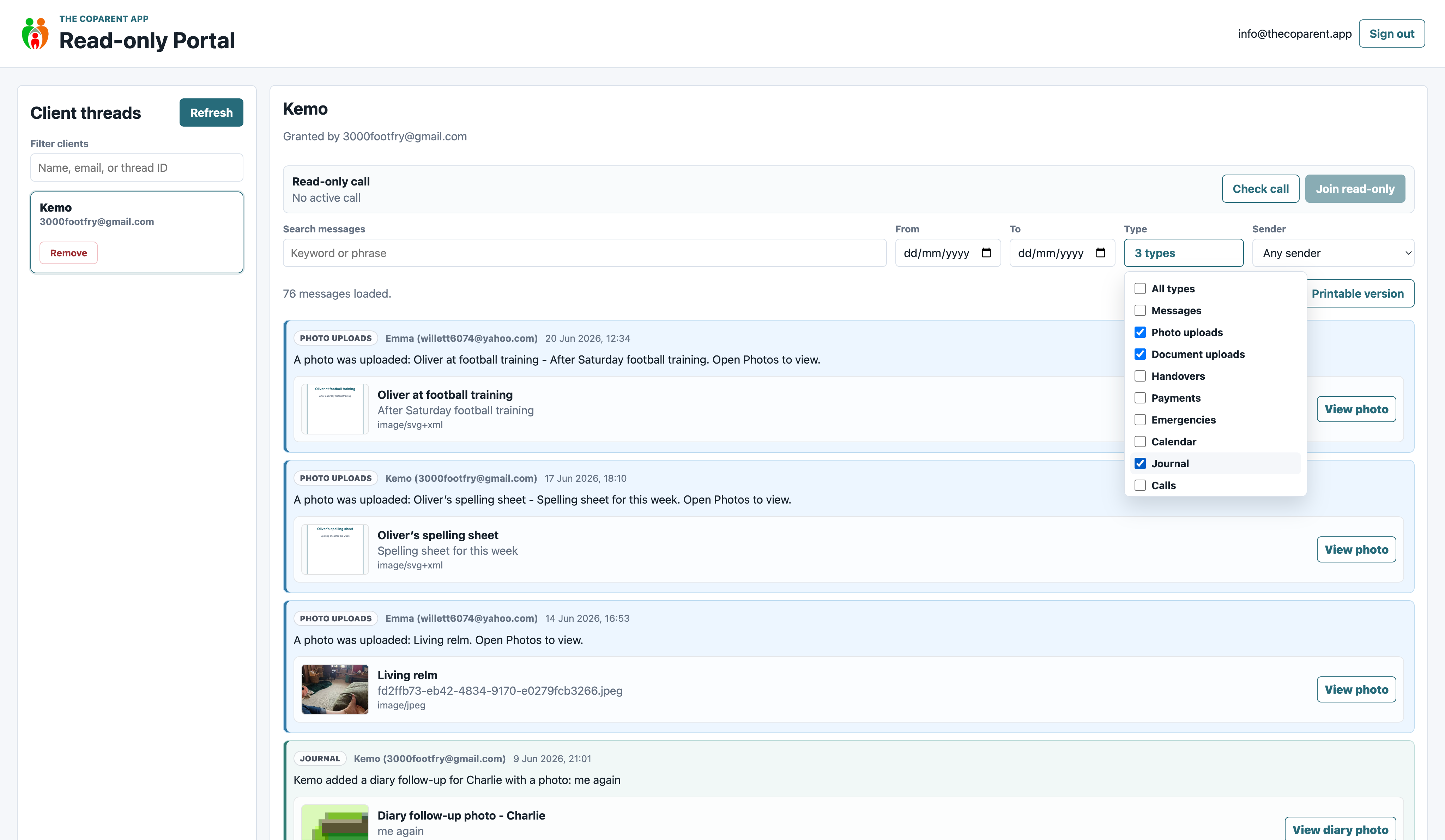Image resolution: width=1445 pixels, height=840 pixels.
Task: Check the Handovers checkbox
Action: 1140,376
